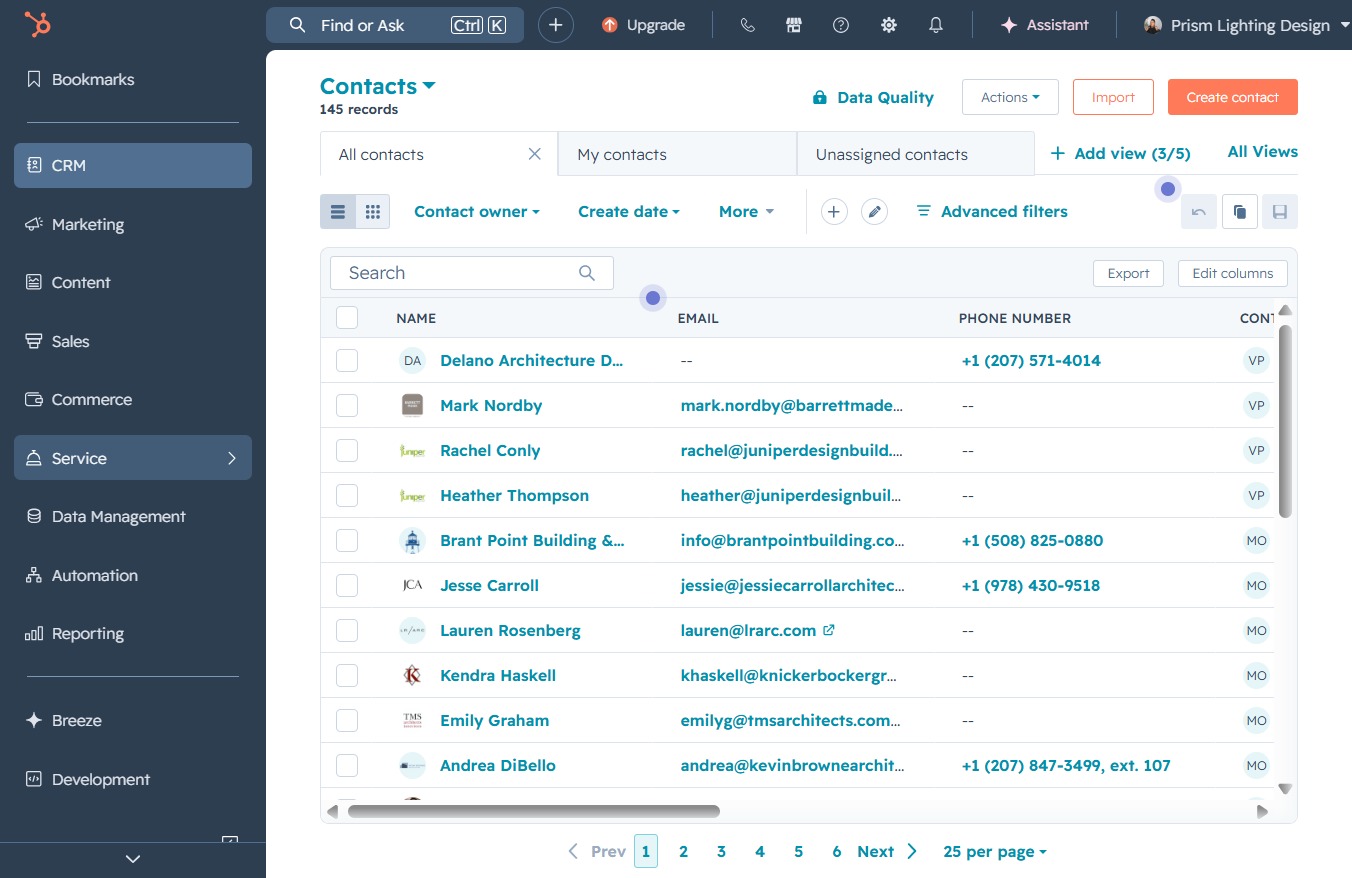This screenshot has width=1352, height=878.
Task: Save the view with floppy disk icon
Action: [x=1280, y=212]
